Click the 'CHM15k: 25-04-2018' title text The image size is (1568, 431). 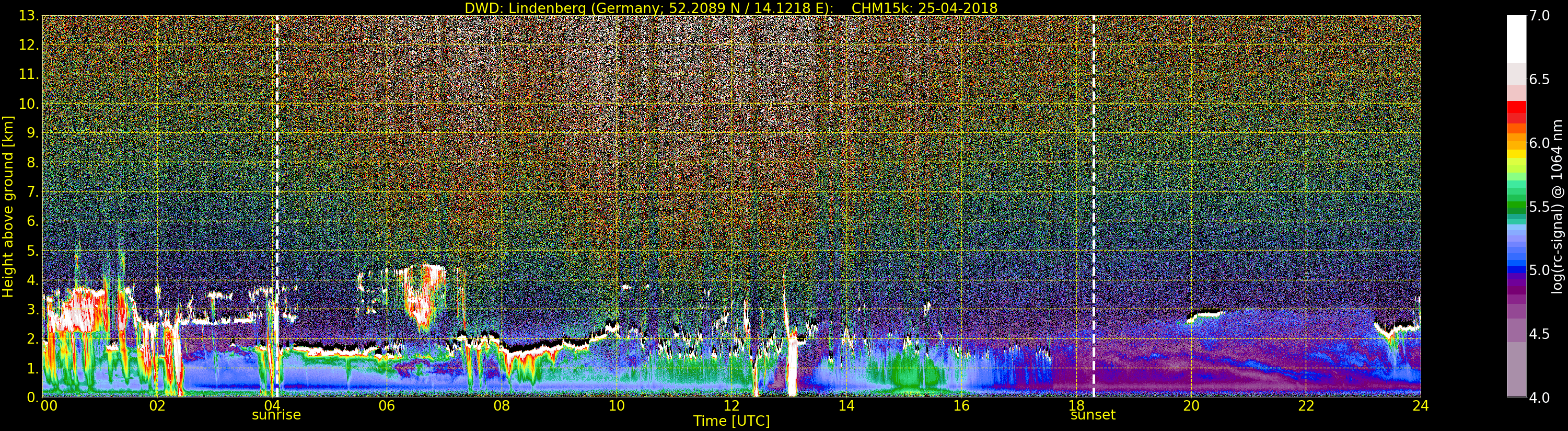point(925,8)
